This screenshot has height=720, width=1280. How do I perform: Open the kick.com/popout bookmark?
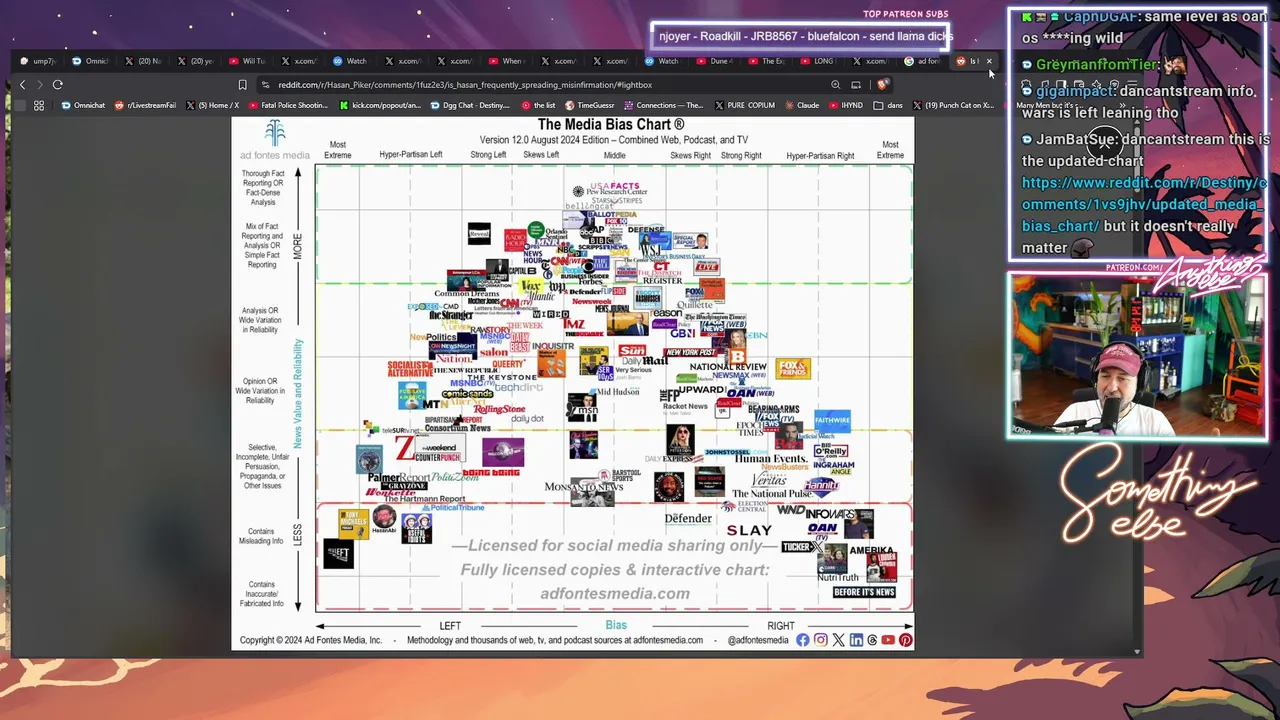pos(379,105)
